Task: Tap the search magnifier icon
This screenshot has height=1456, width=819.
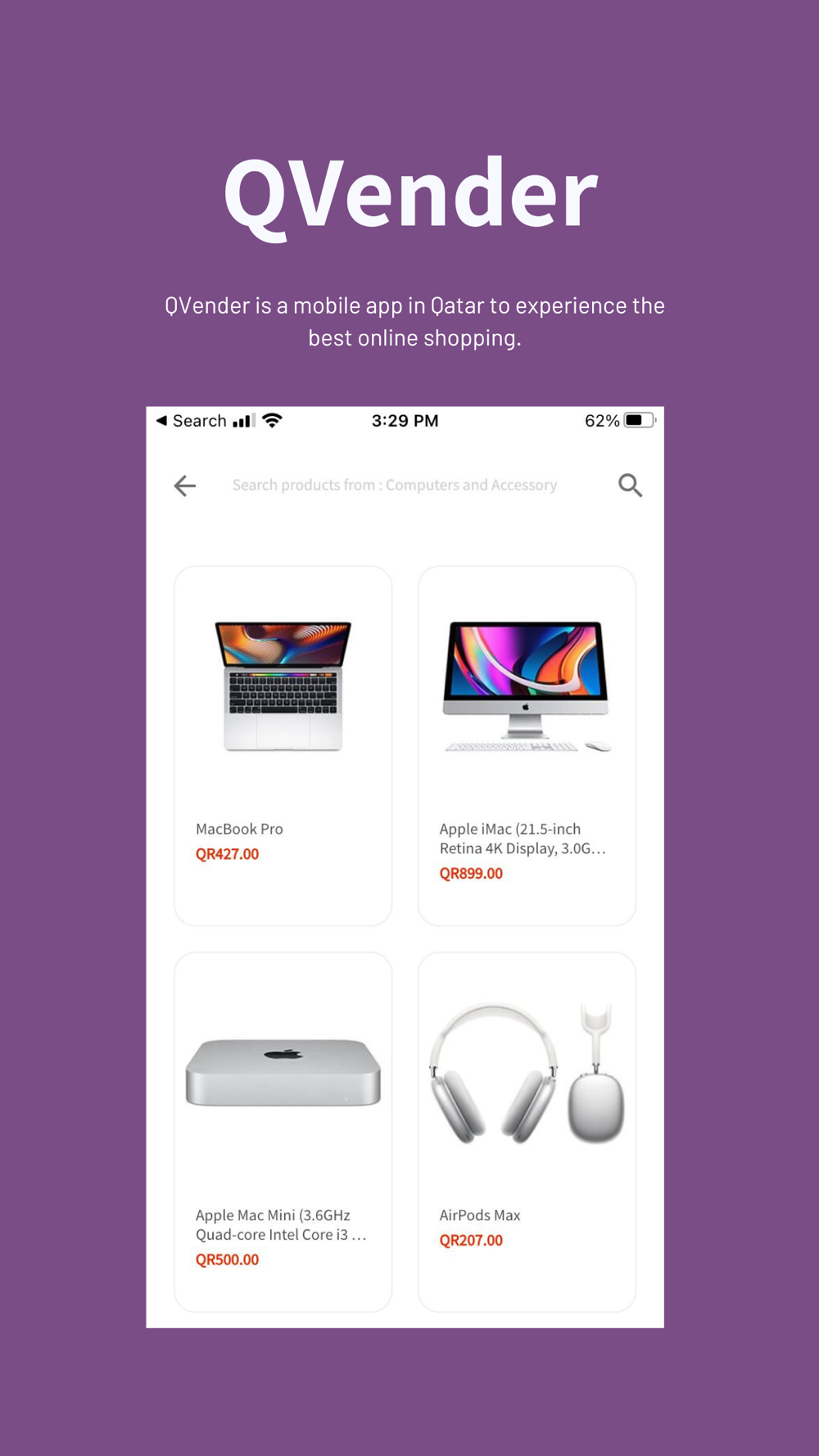Action: (630, 486)
